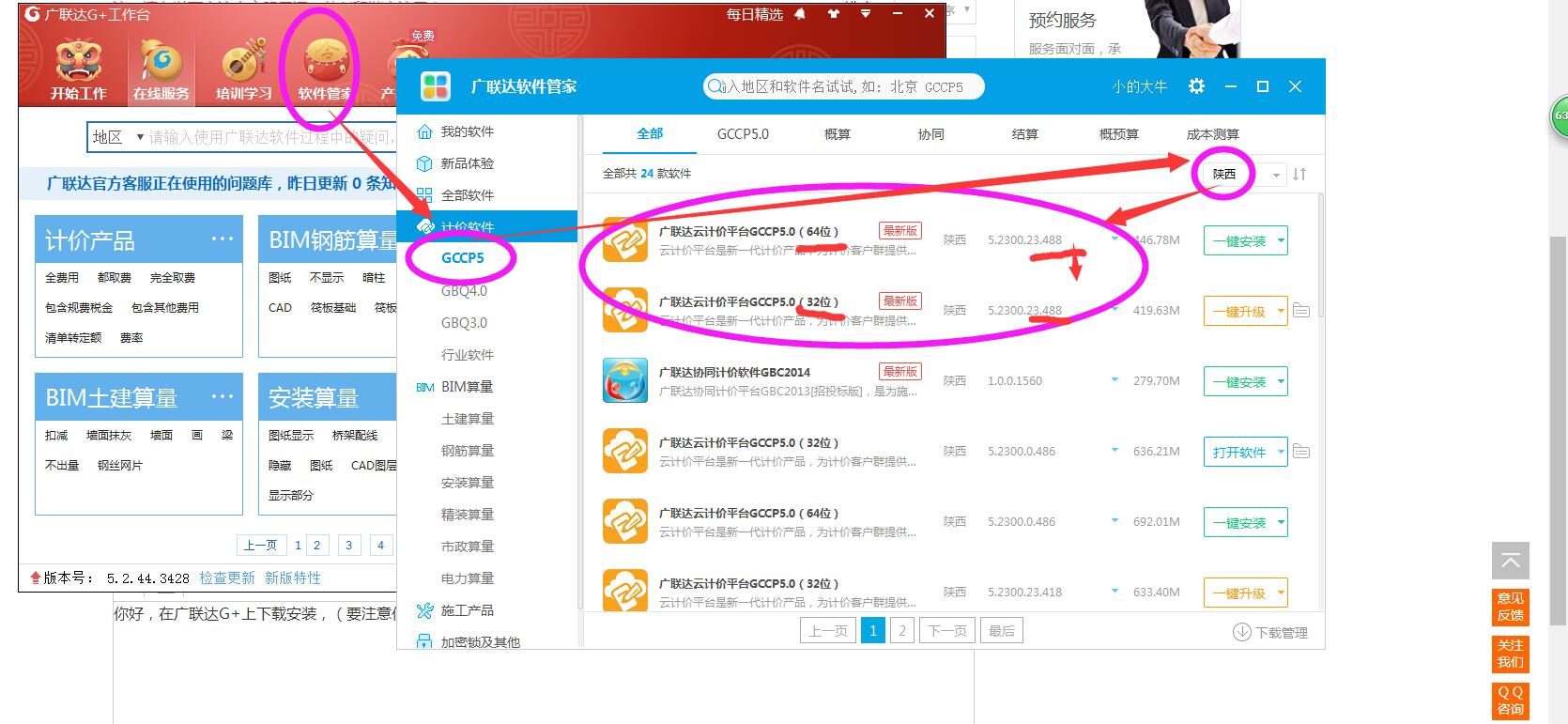Expand arrow on 一键安装 of 64位 5.2300.0.486 row

[1281, 523]
